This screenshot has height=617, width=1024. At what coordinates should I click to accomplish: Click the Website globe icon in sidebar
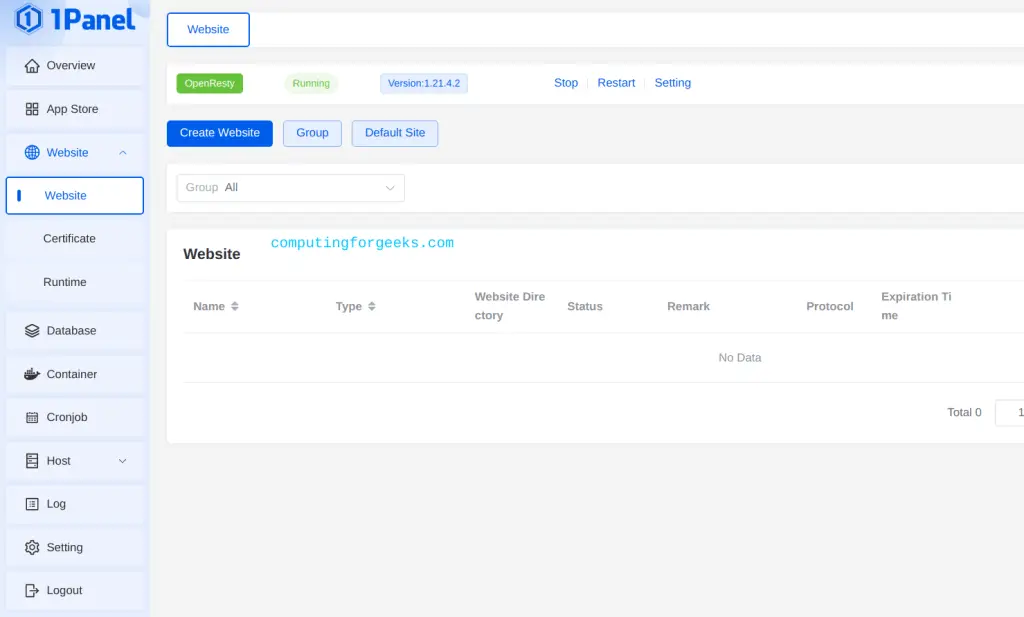tap(31, 153)
